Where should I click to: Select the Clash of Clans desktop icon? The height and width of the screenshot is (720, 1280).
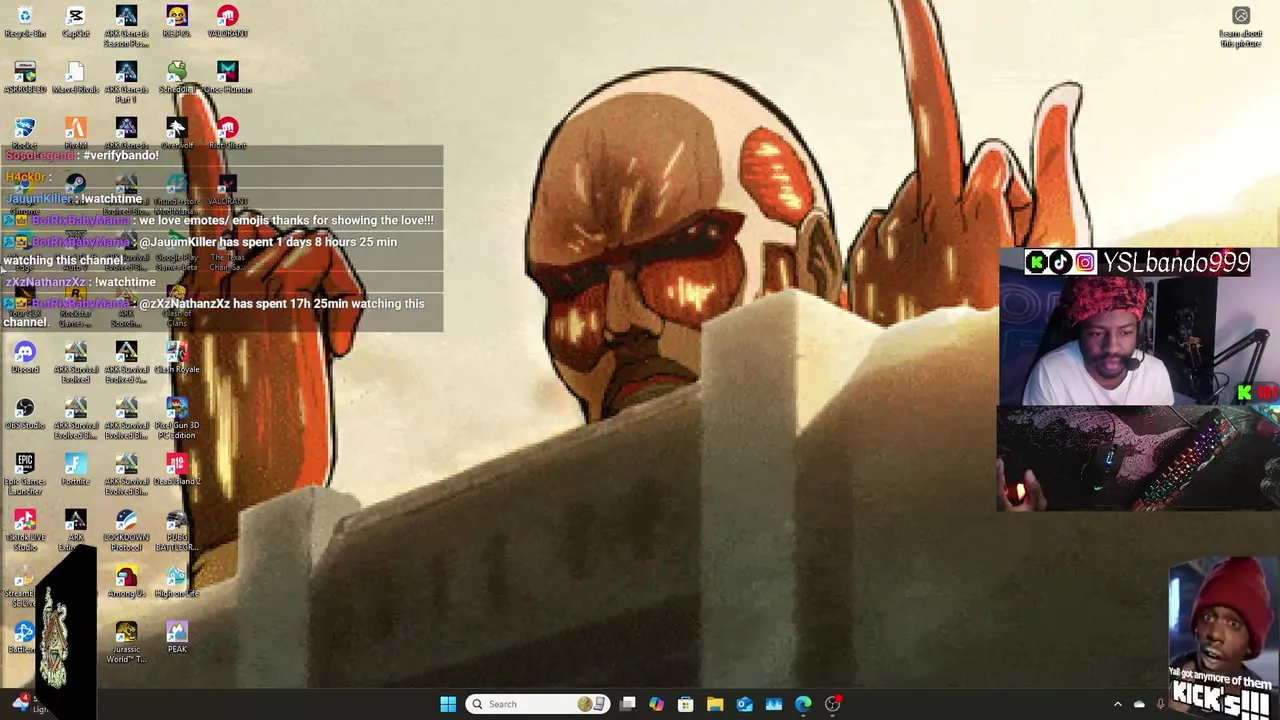point(177,307)
